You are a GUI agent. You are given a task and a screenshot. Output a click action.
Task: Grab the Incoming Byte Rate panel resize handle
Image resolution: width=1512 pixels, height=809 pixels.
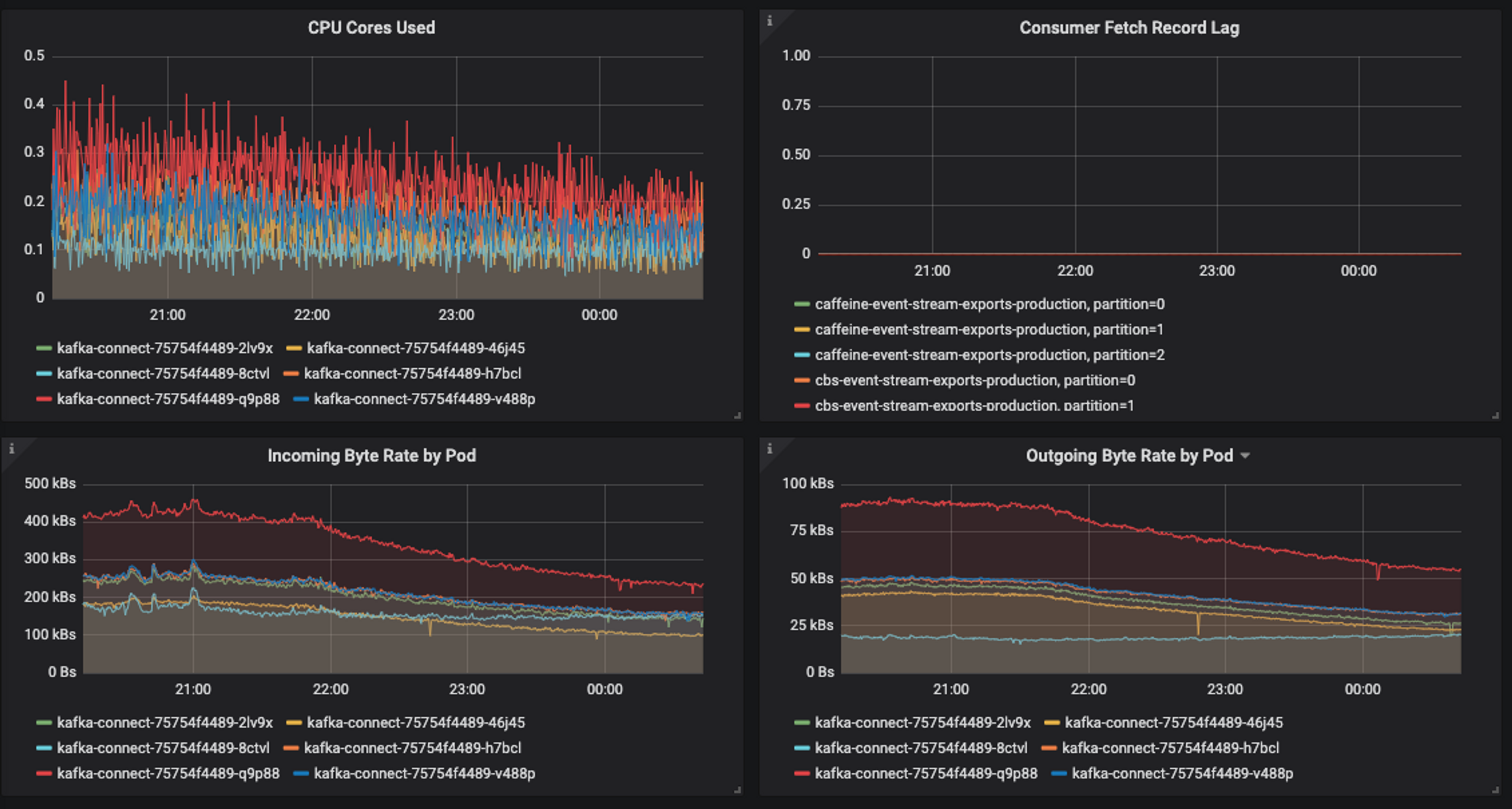coord(737,790)
